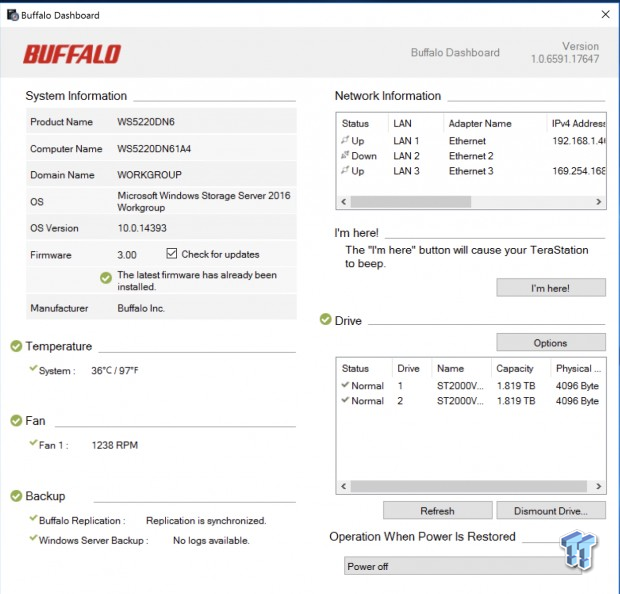Click the firmware version 3.00
Image resolution: width=620 pixels, height=594 pixels.
(127, 255)
